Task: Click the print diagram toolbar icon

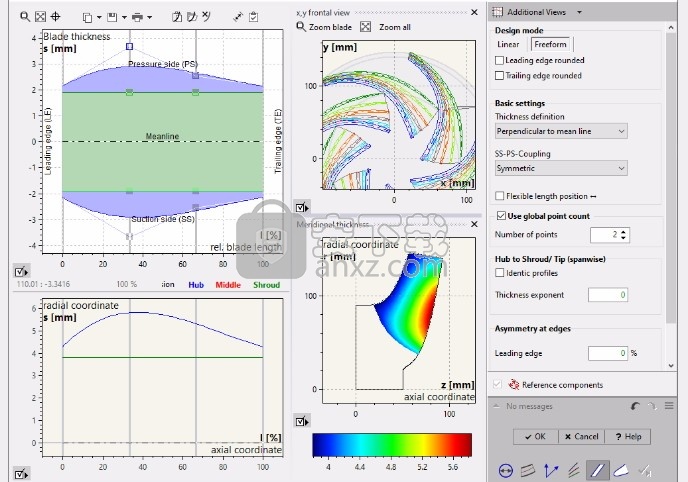Action: click(x=137, y=17)
